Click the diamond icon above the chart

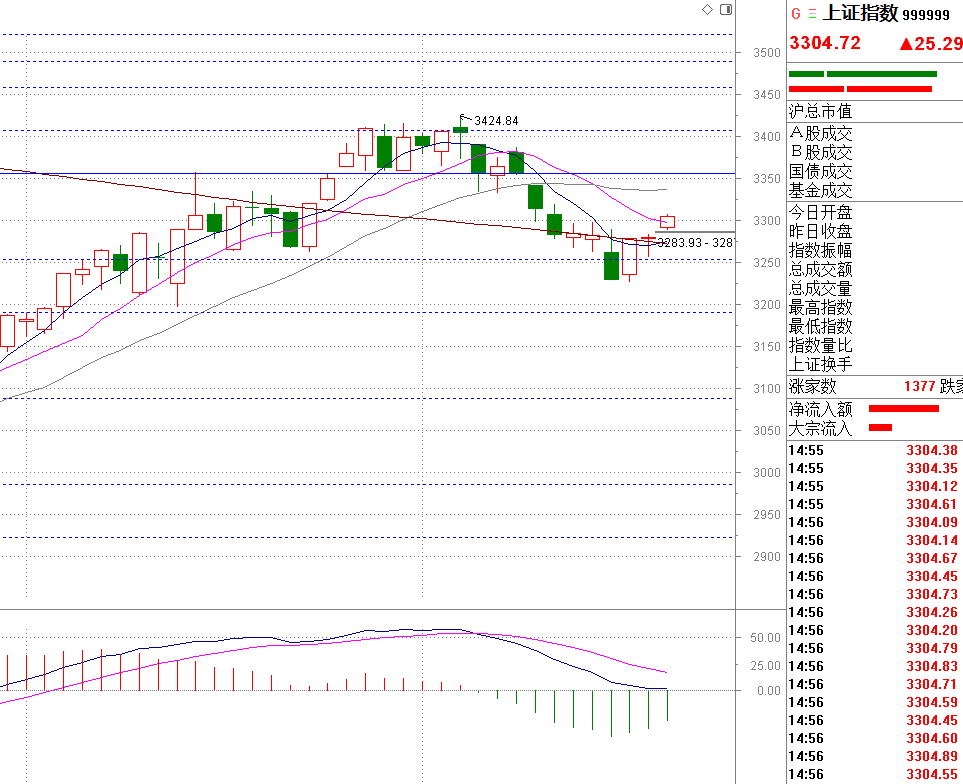pos(708,9)
